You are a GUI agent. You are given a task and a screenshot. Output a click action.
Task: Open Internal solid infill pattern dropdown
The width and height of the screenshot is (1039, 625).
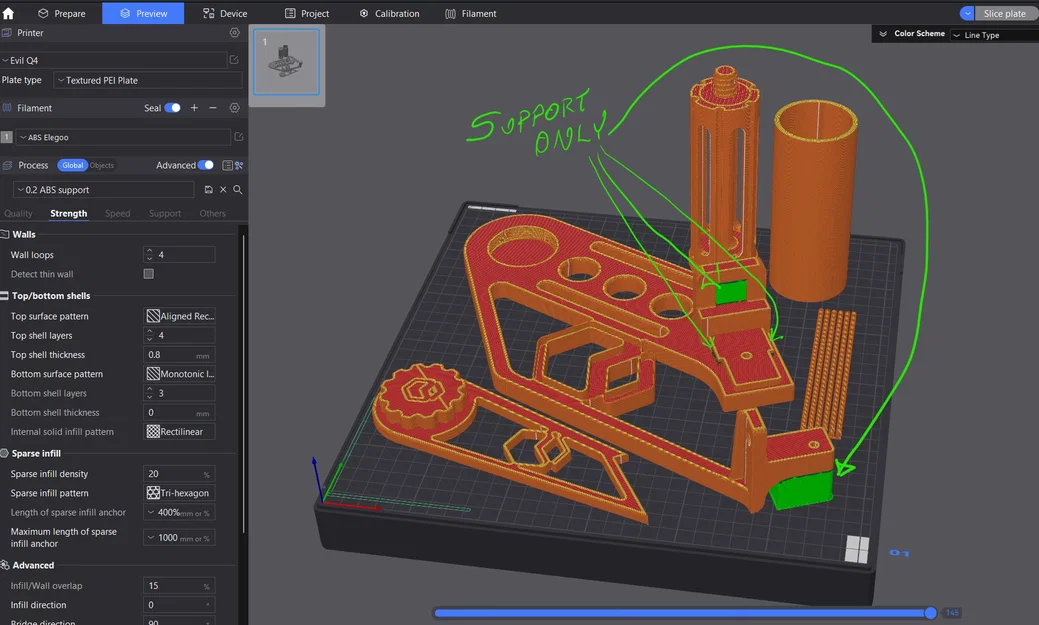click(180, 431)
